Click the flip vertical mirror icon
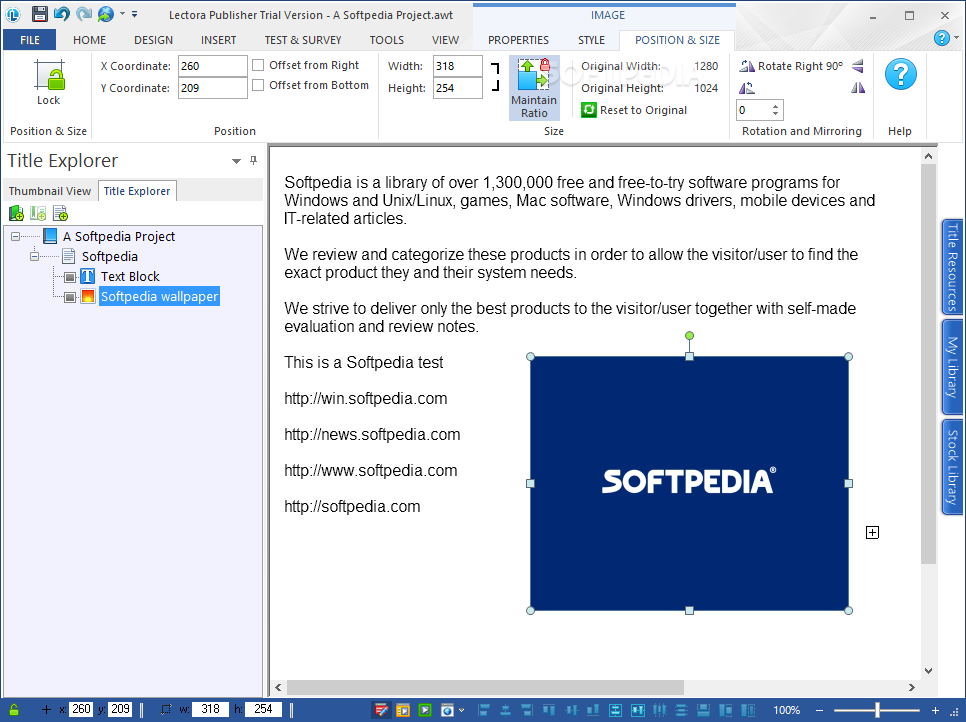 [x=858, y=66]
